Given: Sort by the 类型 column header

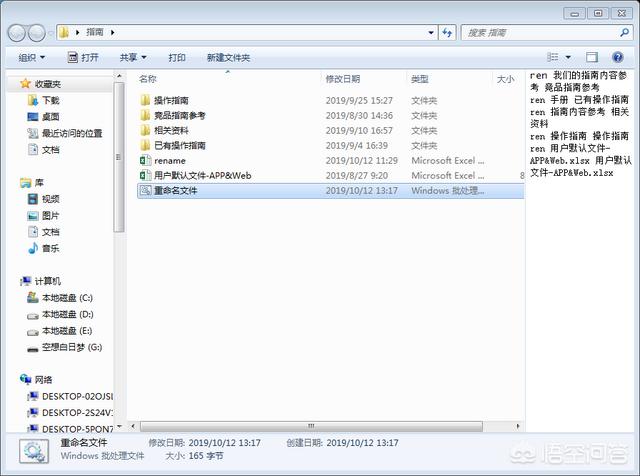Looking at the screenshot, I should point(420,79).
